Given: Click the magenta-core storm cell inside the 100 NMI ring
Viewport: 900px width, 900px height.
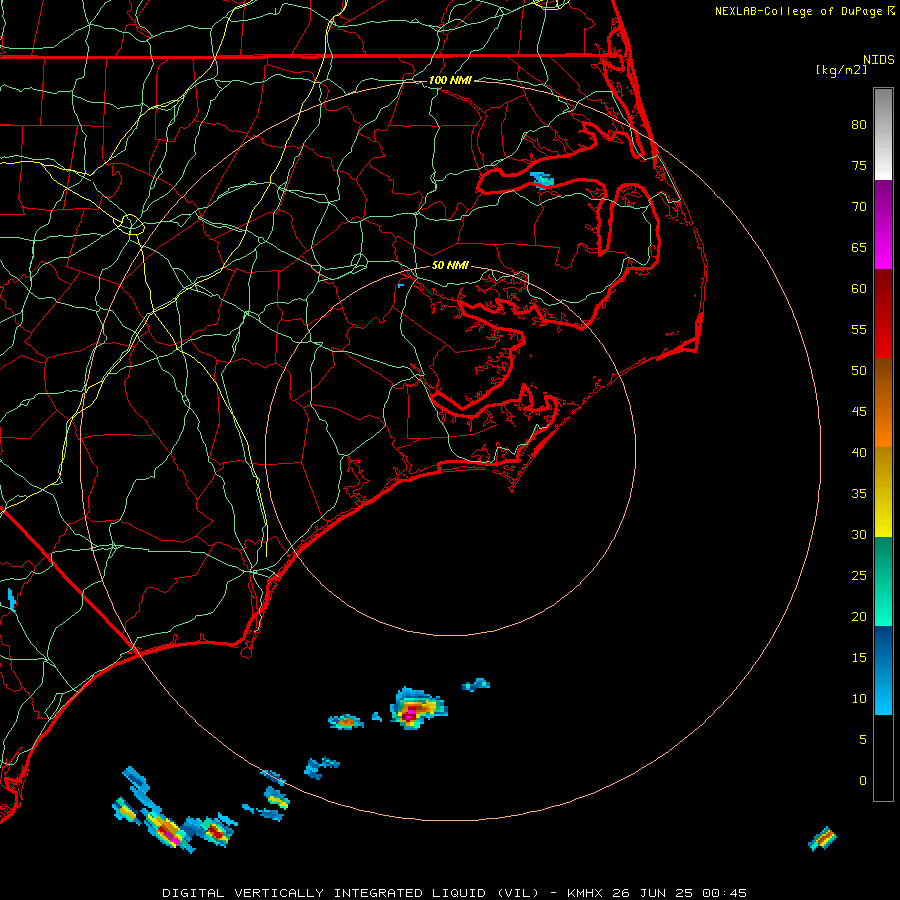Looking at the screenshot, I should 418,708.
